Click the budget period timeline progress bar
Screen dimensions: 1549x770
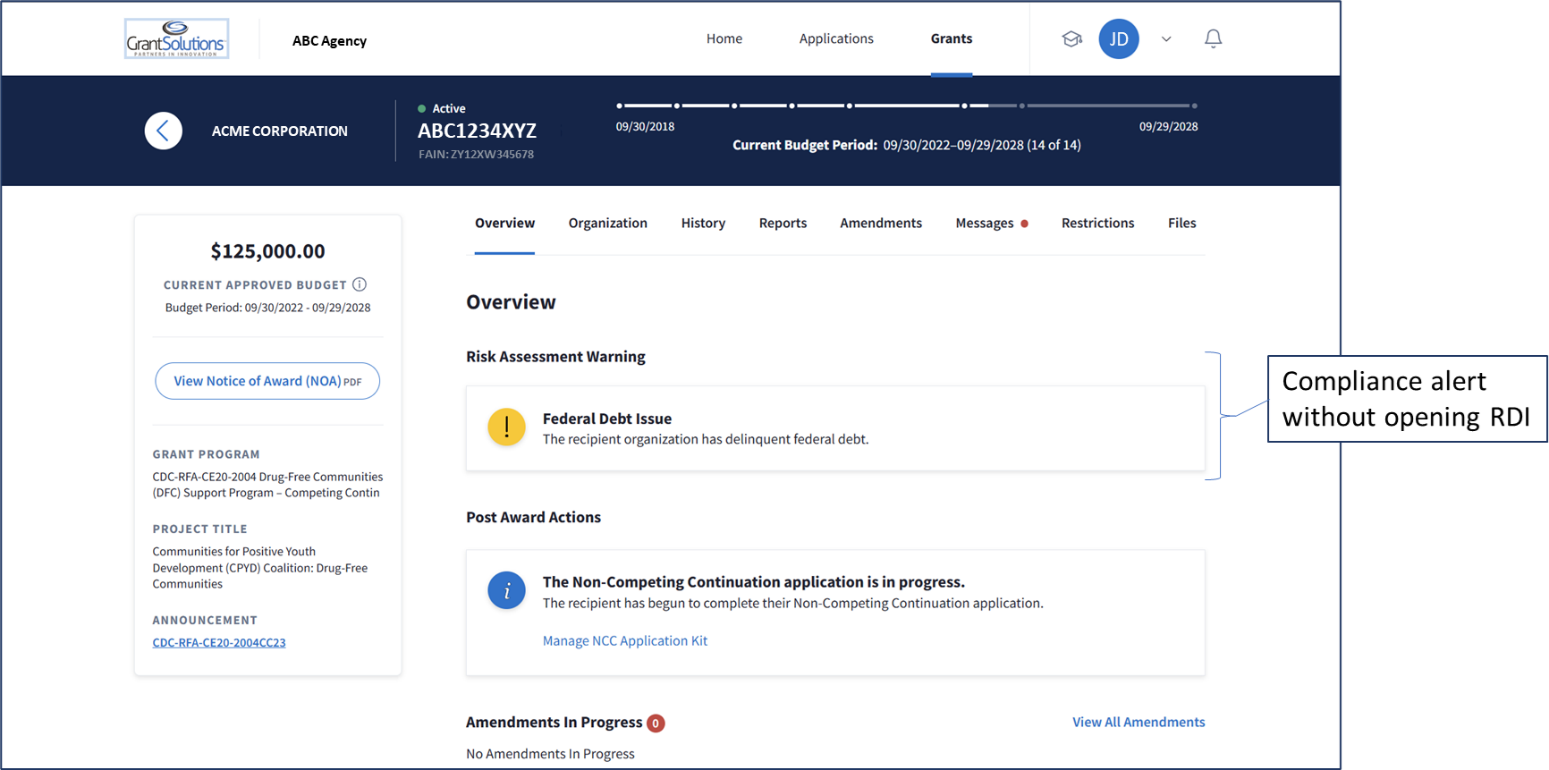[906, 105]
